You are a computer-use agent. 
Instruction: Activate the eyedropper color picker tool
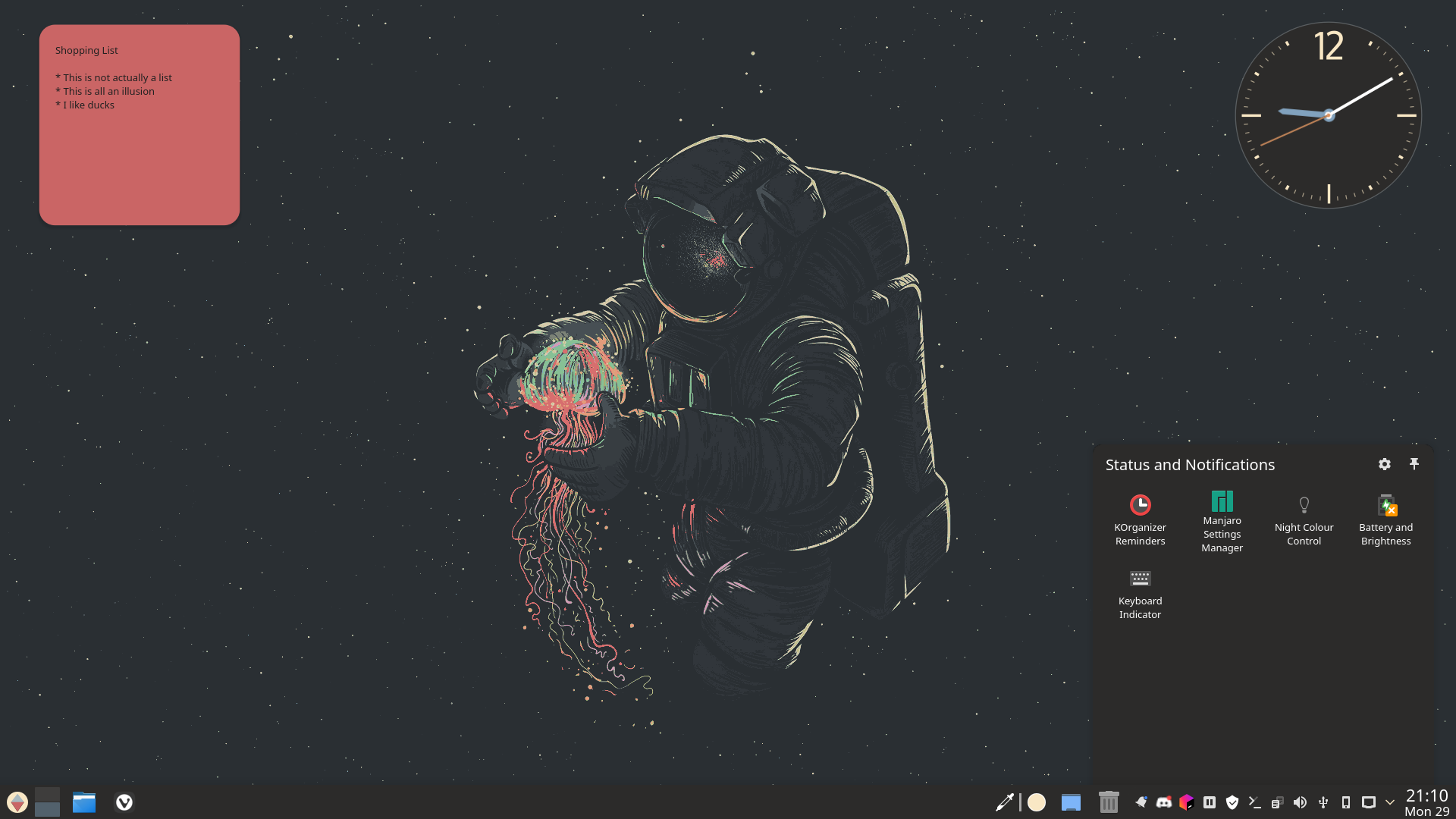pyautogui.click(x=1005, y=802)
